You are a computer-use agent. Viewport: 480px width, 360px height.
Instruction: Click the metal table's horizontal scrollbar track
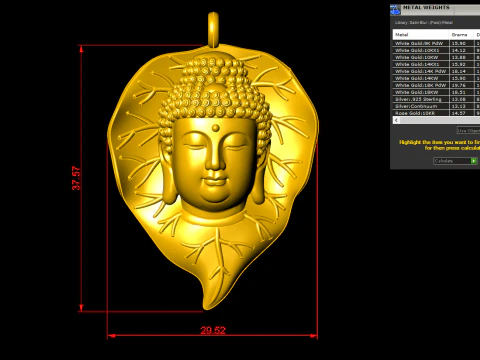click(x=440, y=120)
